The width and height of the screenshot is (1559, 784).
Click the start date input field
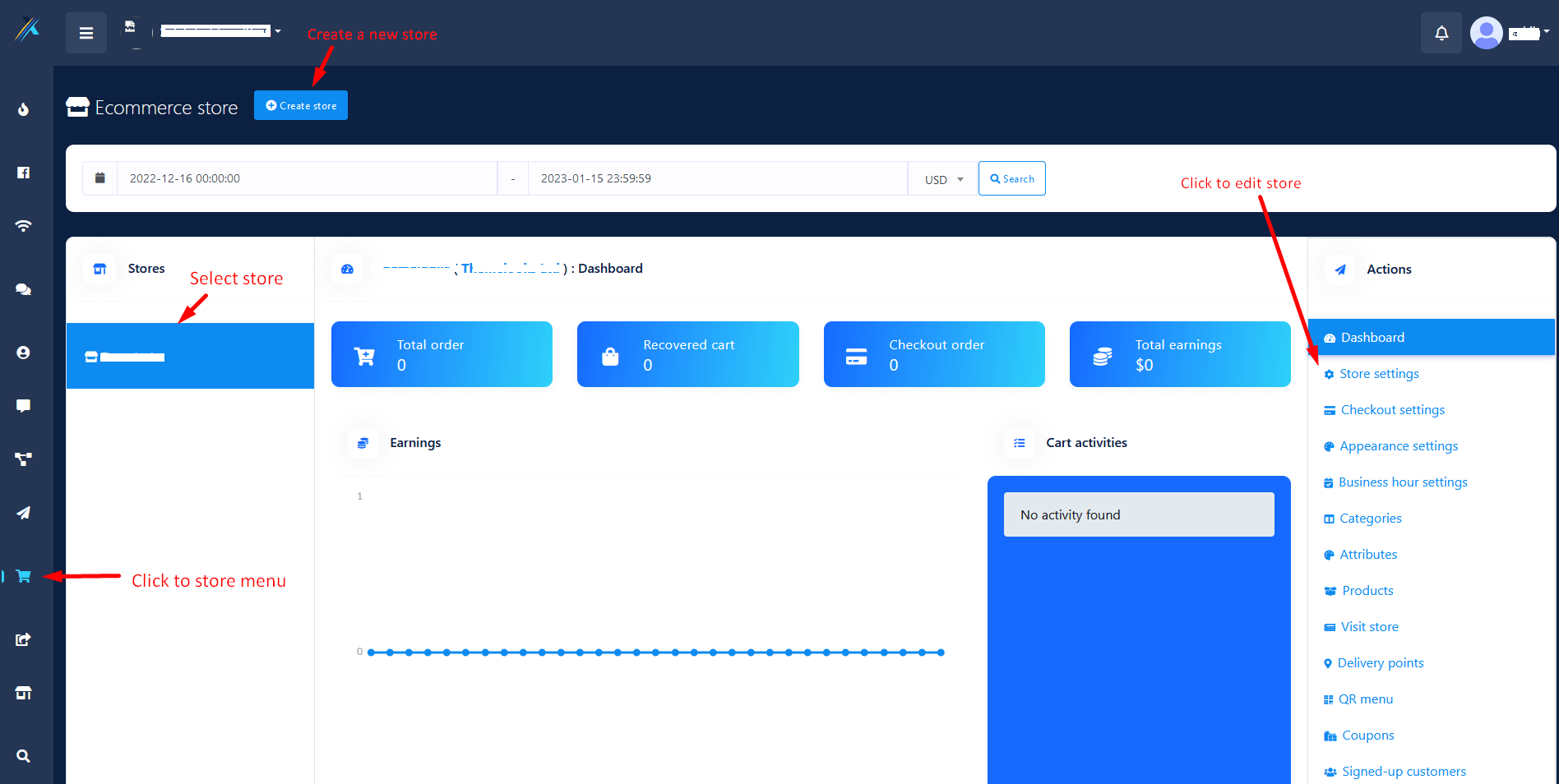point(306,178)
